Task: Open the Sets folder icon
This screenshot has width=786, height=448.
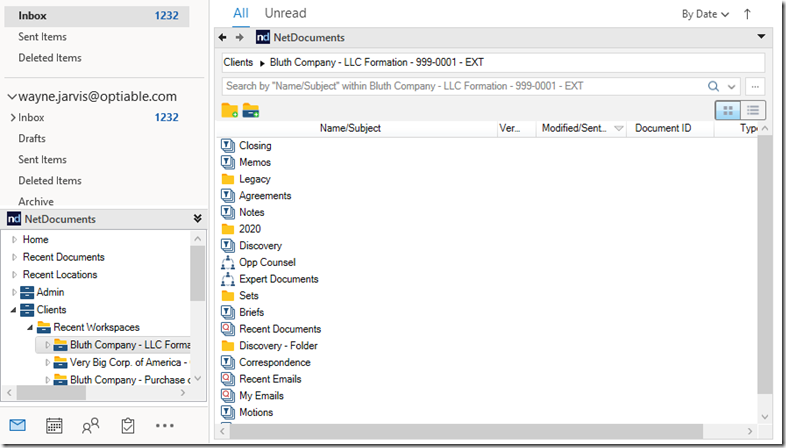Action: pos(228,296)
